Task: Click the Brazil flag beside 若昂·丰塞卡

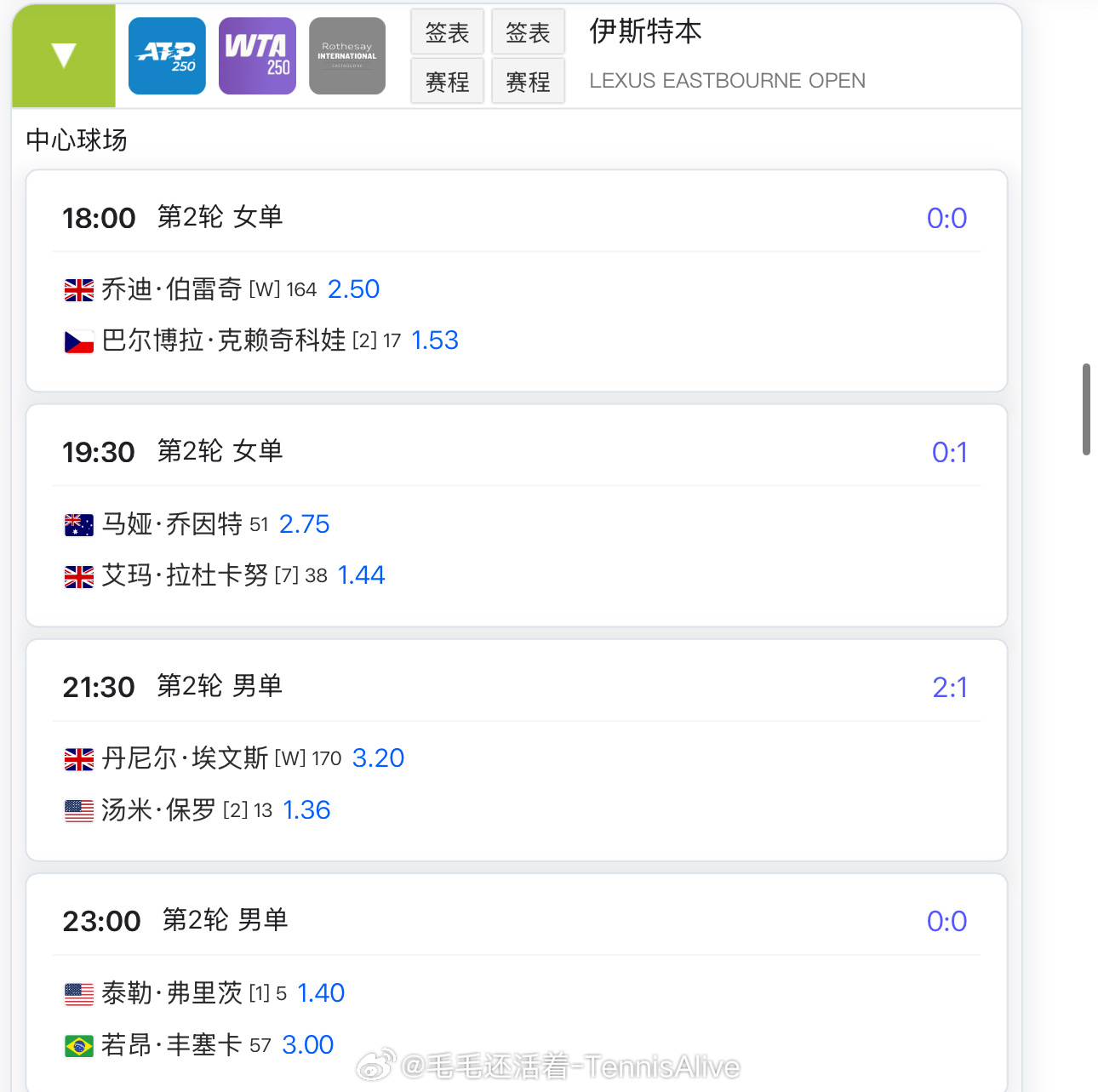Action: 79,1046
